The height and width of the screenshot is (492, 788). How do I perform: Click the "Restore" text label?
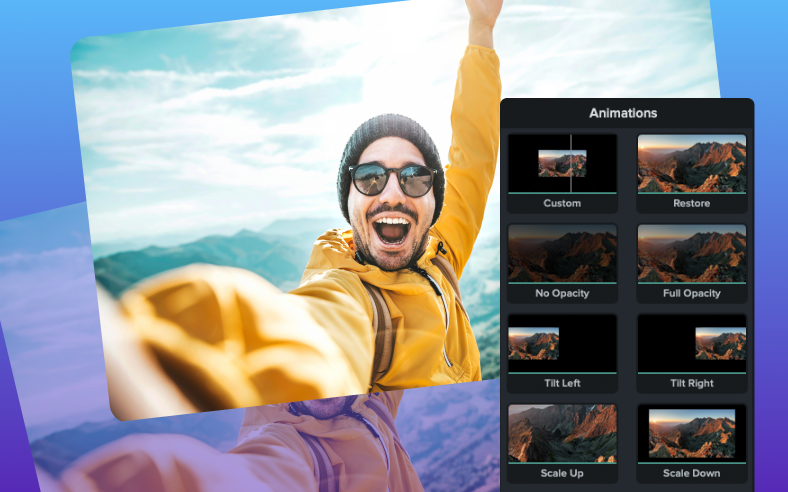coord(691,203)
